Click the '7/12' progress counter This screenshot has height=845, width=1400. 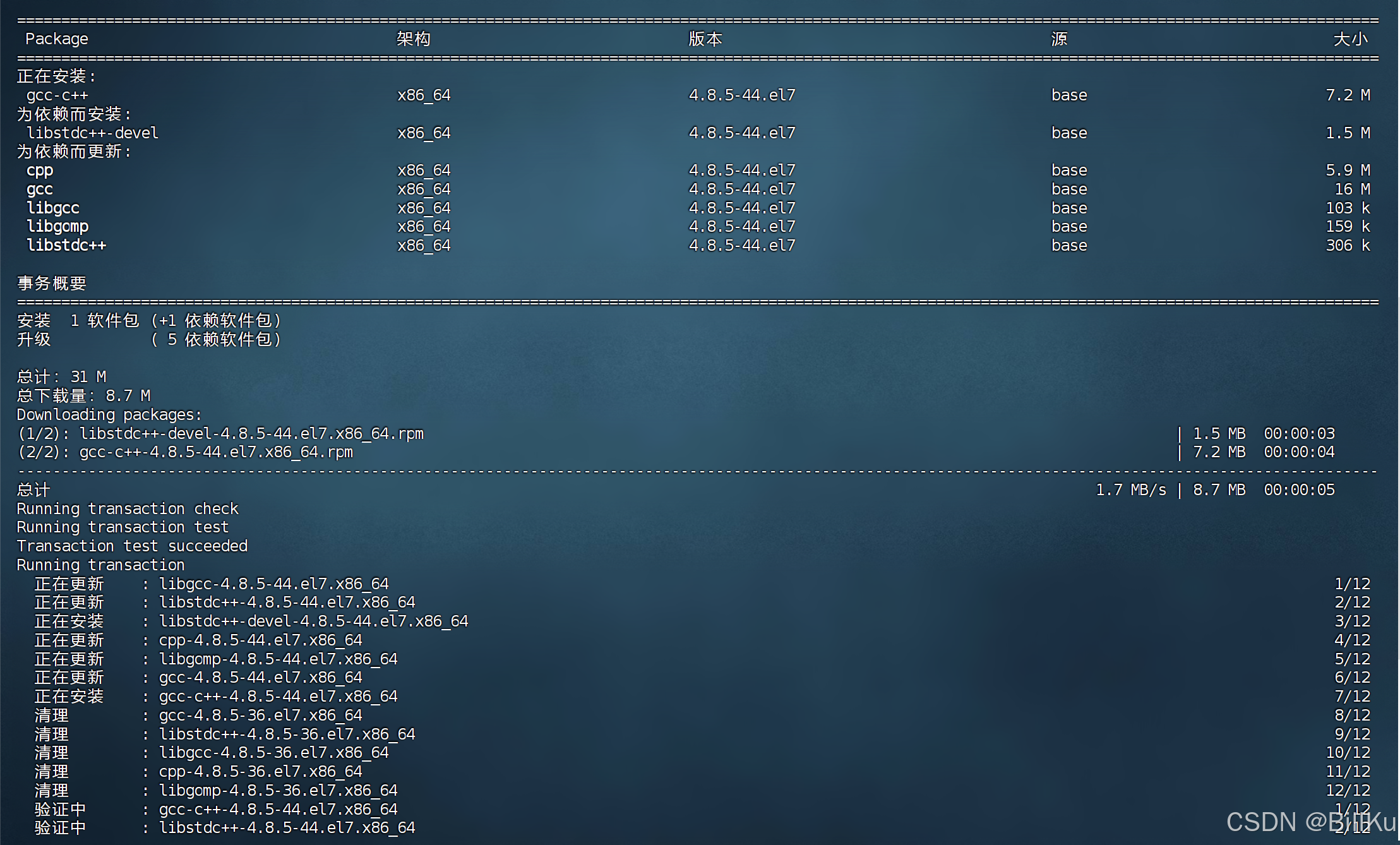[1352, 697]
